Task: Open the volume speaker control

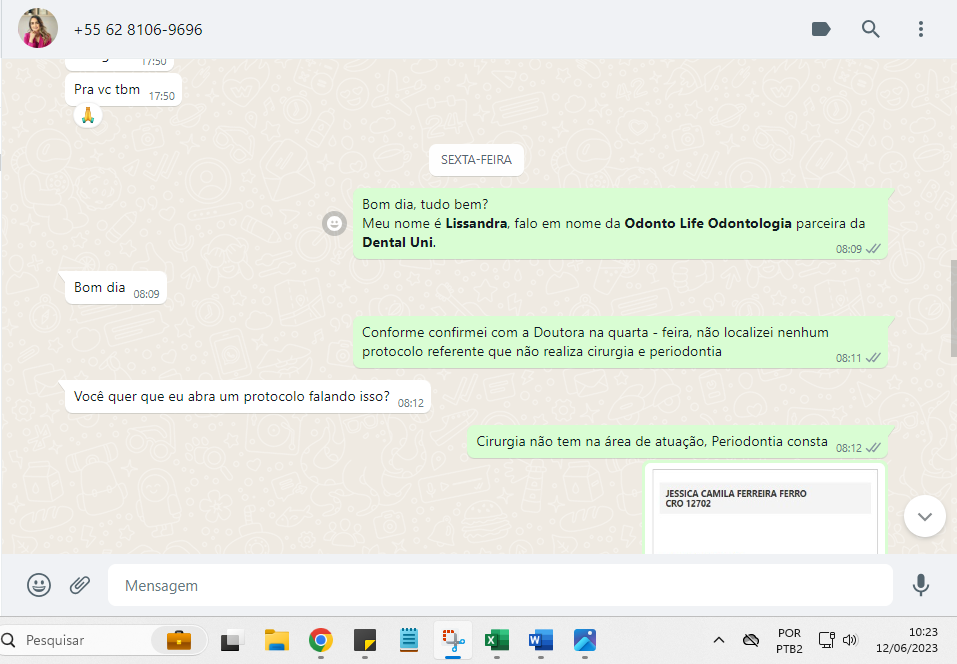Action: point(850,640)
